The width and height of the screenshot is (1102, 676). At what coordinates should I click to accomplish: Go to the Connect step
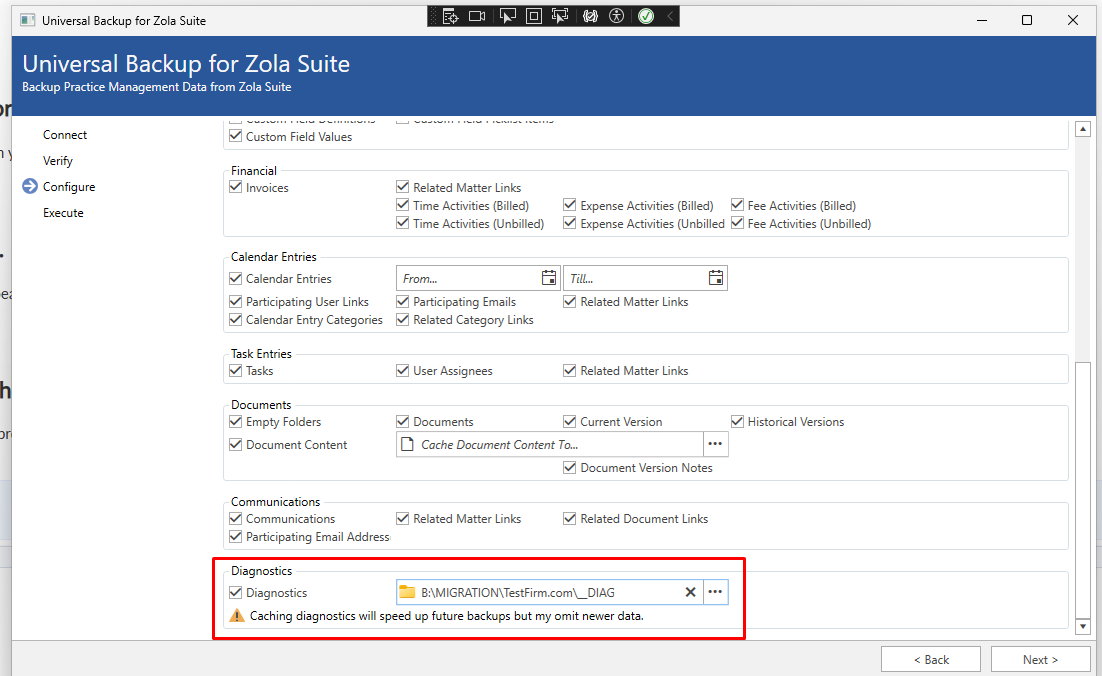click(65, 135)
